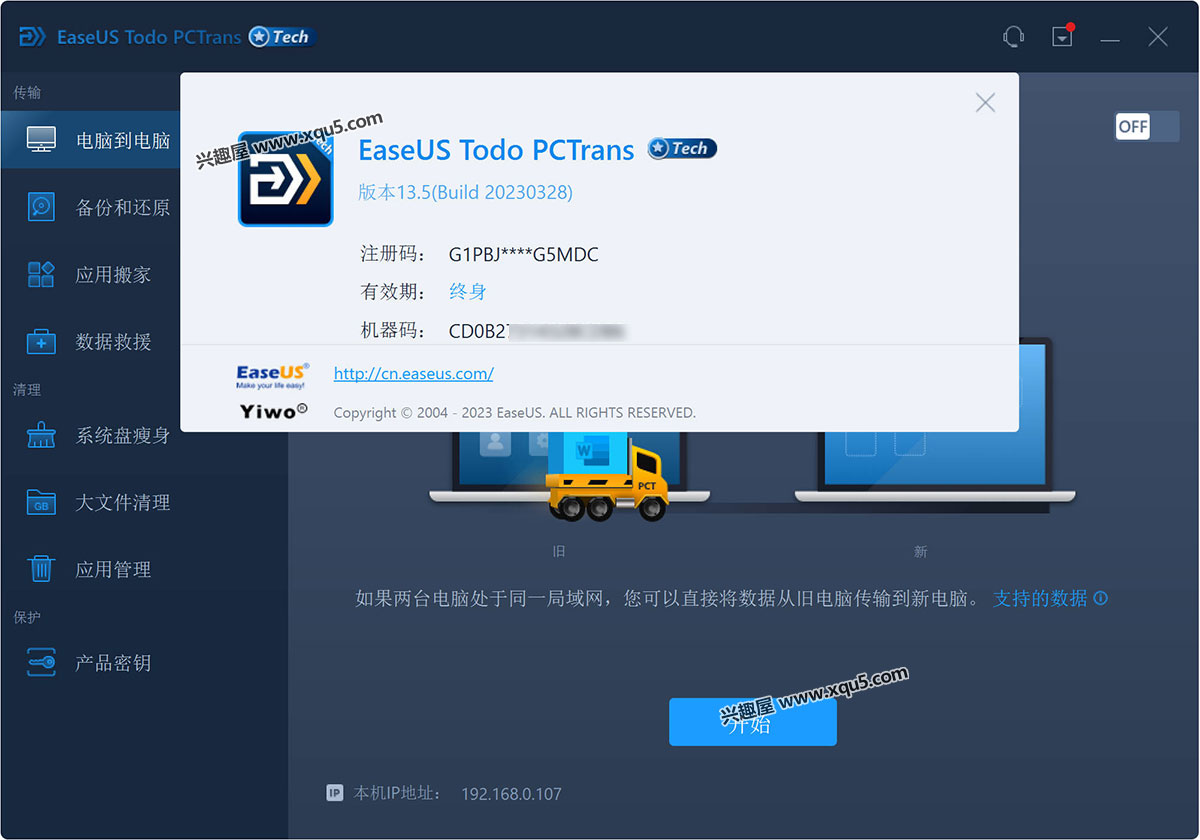Click the yellow PCT truck illustration
Screen dimensions: 1200x840
607,478
